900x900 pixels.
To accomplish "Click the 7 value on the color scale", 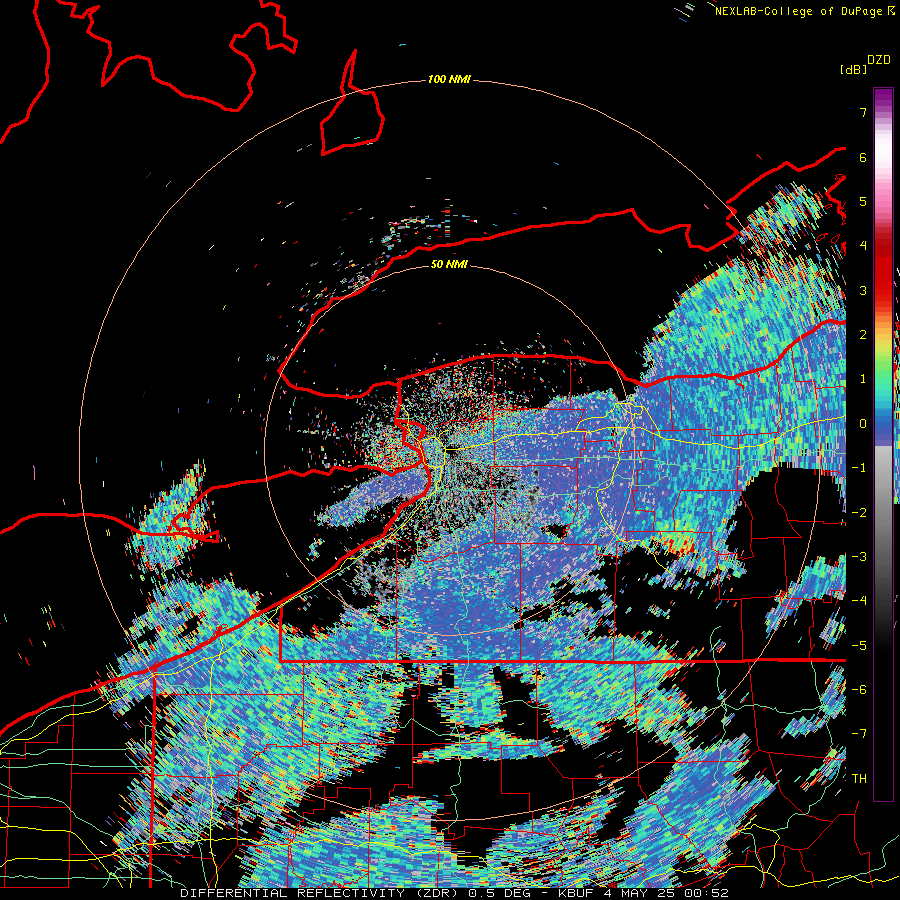I will point(863,112).
